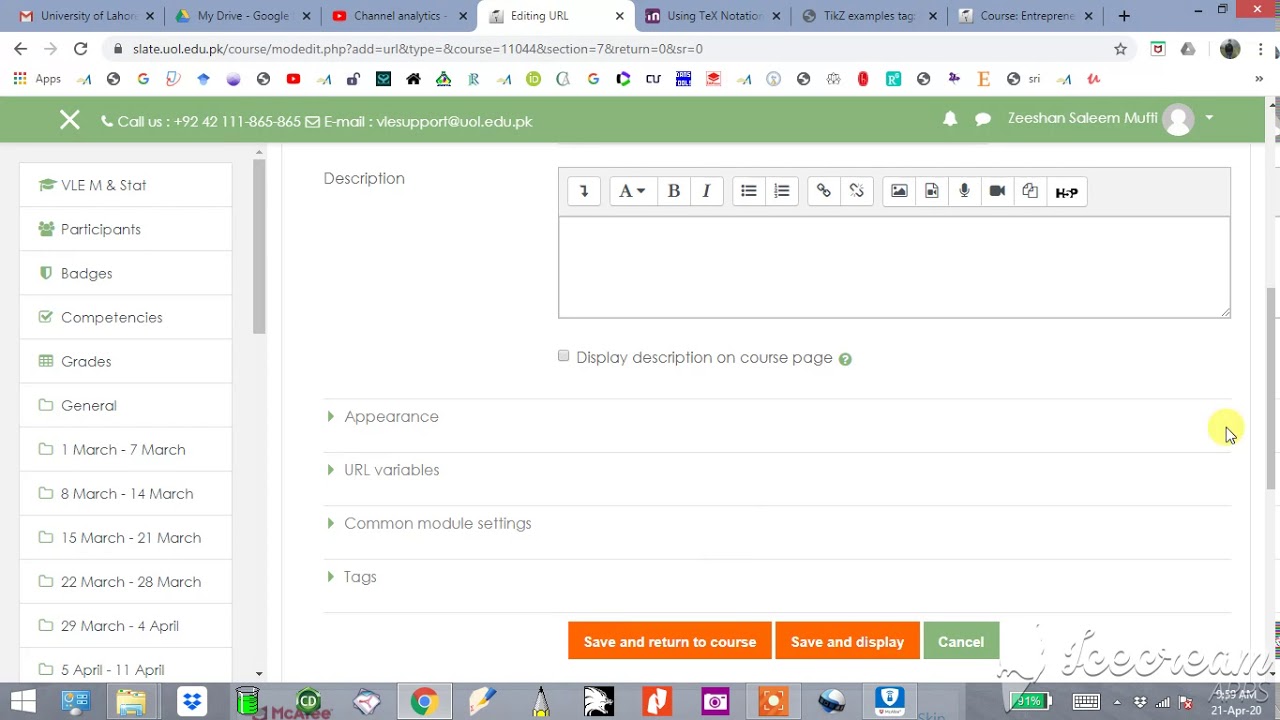The width and height of the screenshot is (1280, 720).
Task: Insert H5P content button
Action: pos(1066,191)
